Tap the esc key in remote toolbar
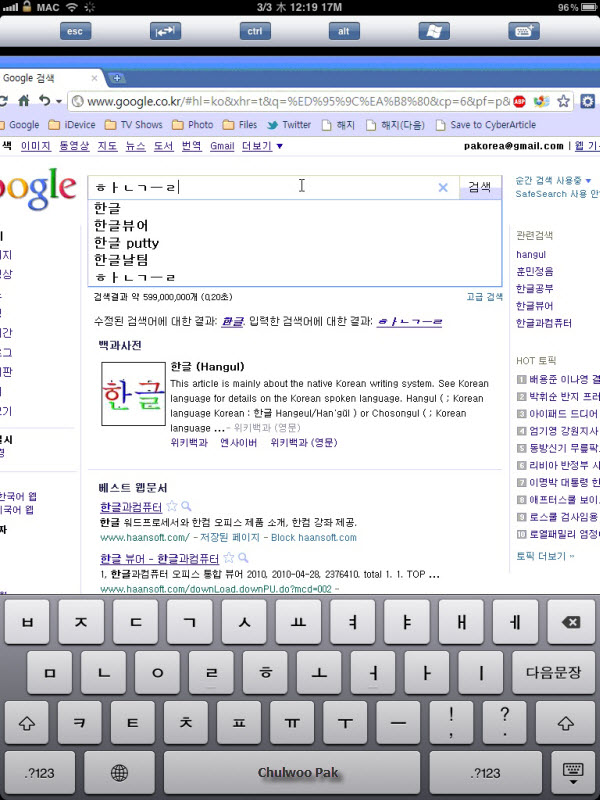This screenshot has height=800, width=600. point(75,31)
